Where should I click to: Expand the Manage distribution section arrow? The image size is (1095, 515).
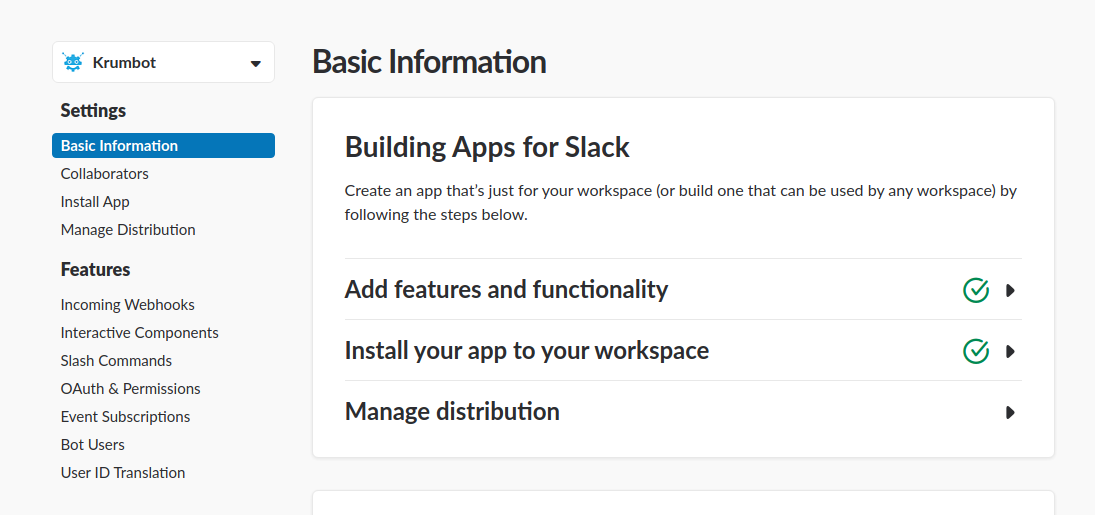(x=1010, y=412)
